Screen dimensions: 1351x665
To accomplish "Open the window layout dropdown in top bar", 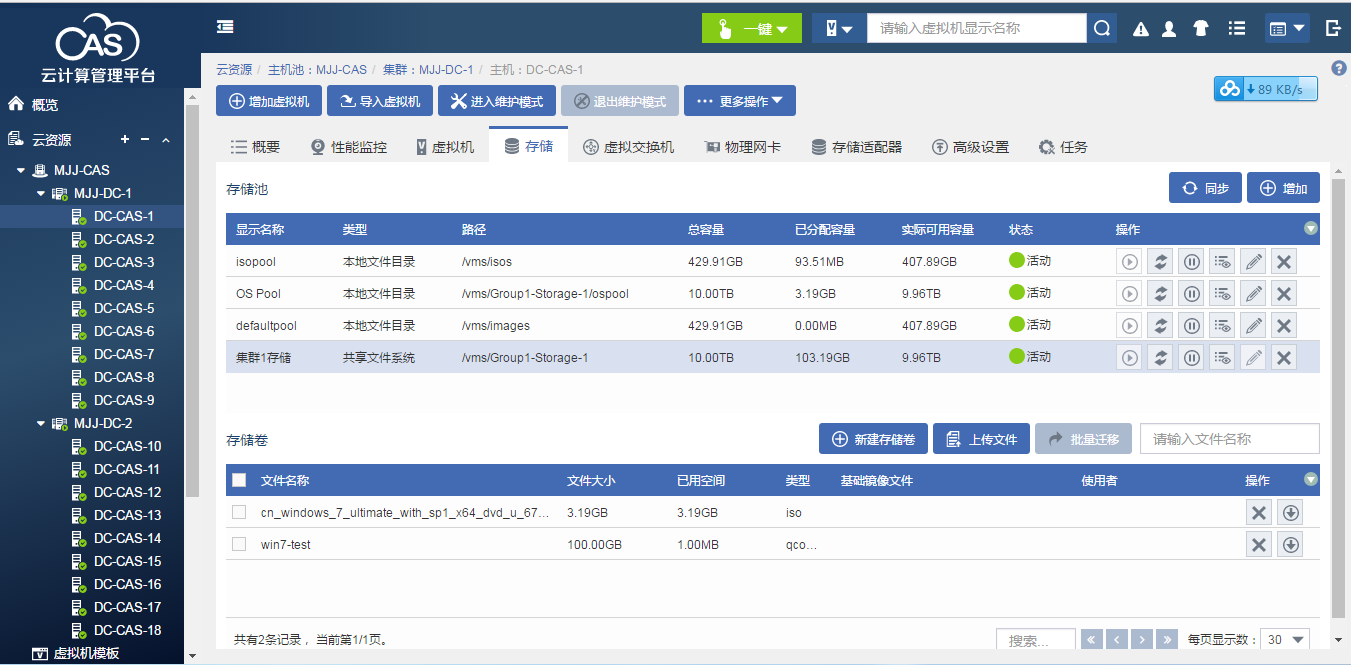I will tap(1287, 28).
